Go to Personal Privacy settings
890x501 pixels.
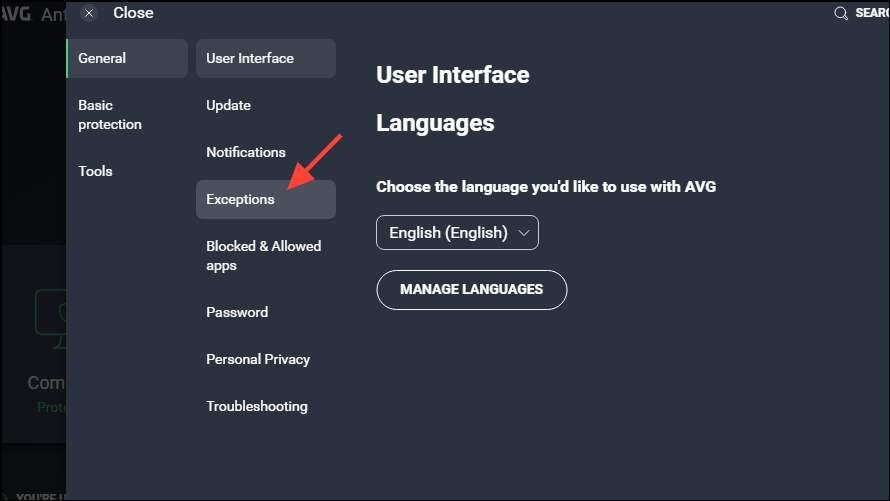coord(258,359)
